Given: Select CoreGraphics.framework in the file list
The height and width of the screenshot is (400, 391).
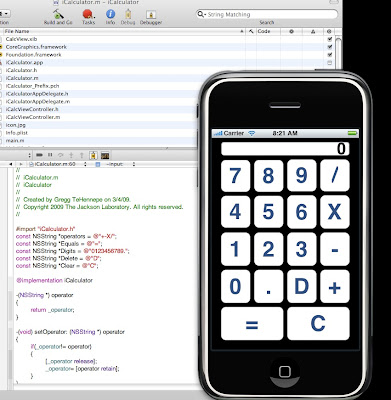Looking at the screenshot, I should (x=36, y=47).
